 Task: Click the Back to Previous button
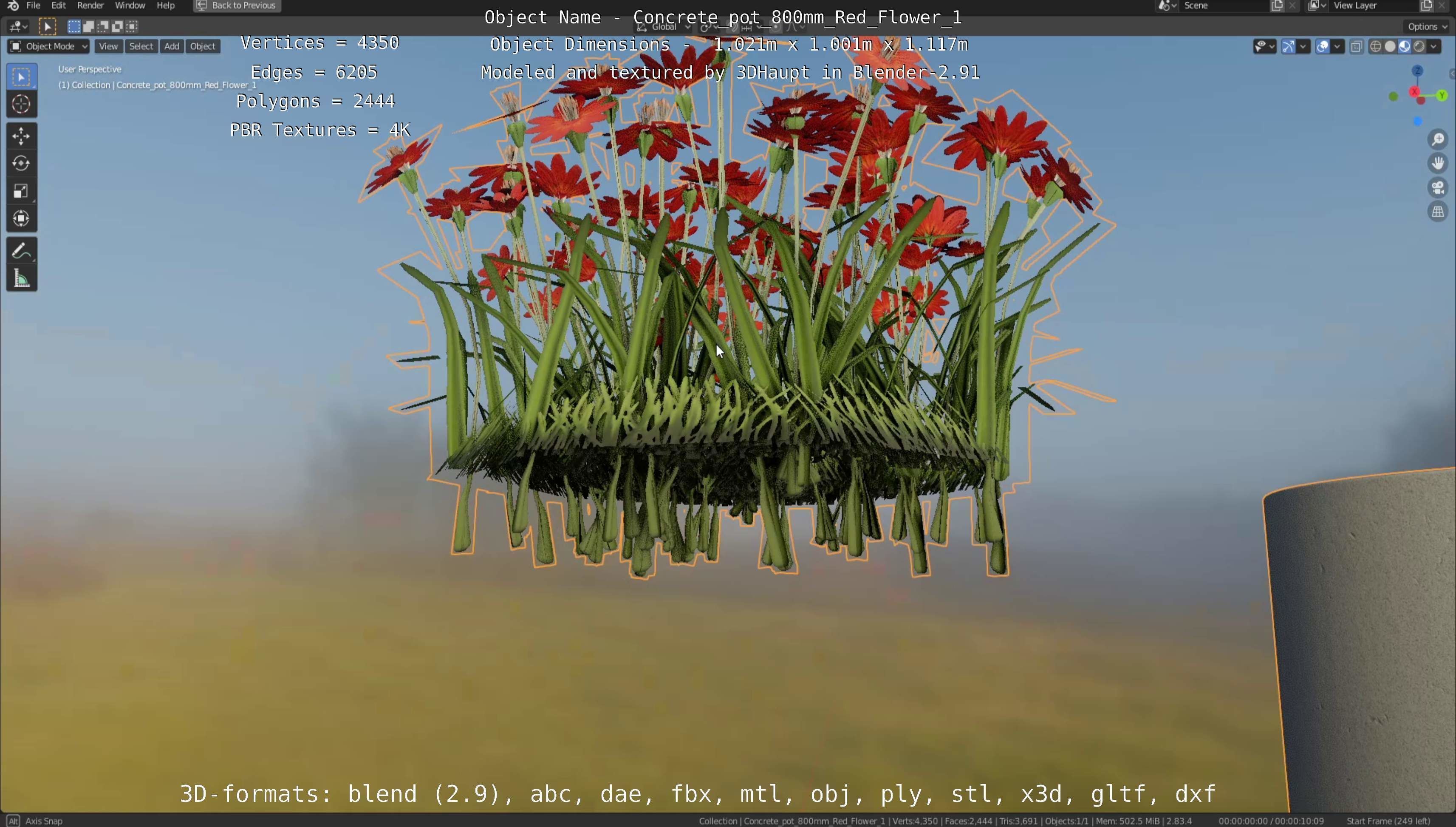point(237,6)
